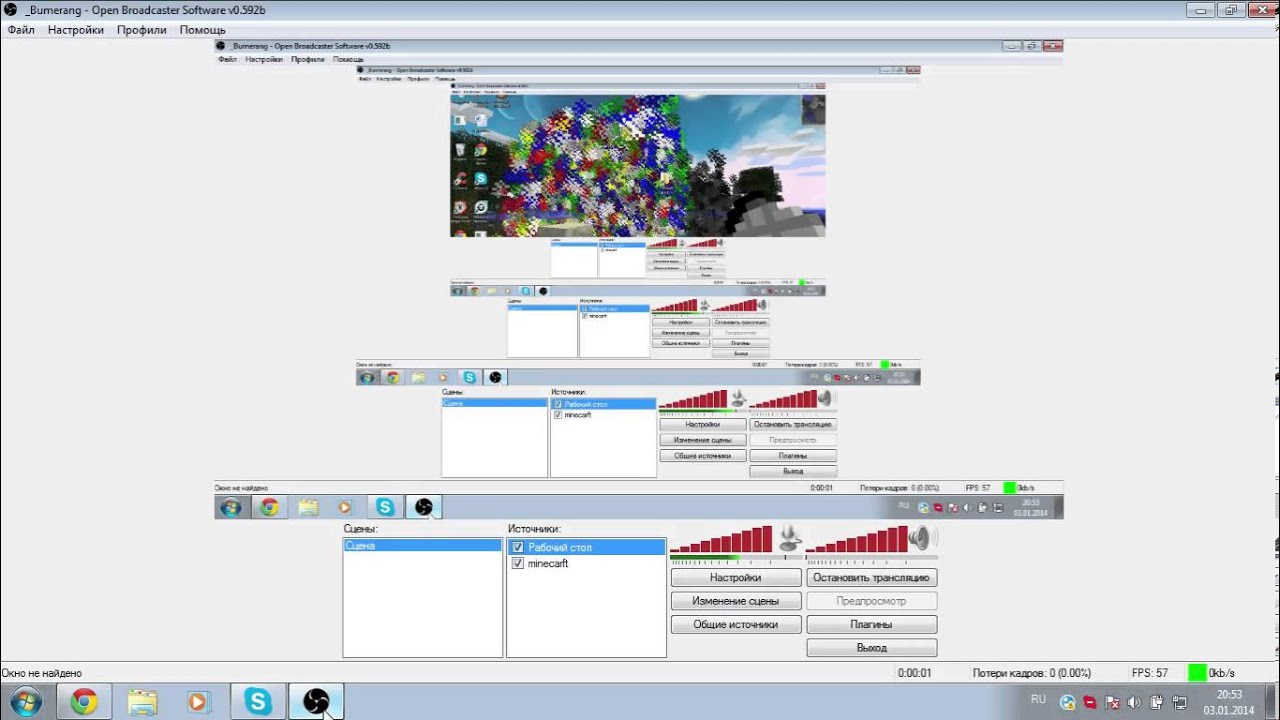Screen dimensions: 1280x720
Task: Select the minecraft source row
Action: [586, 563]
